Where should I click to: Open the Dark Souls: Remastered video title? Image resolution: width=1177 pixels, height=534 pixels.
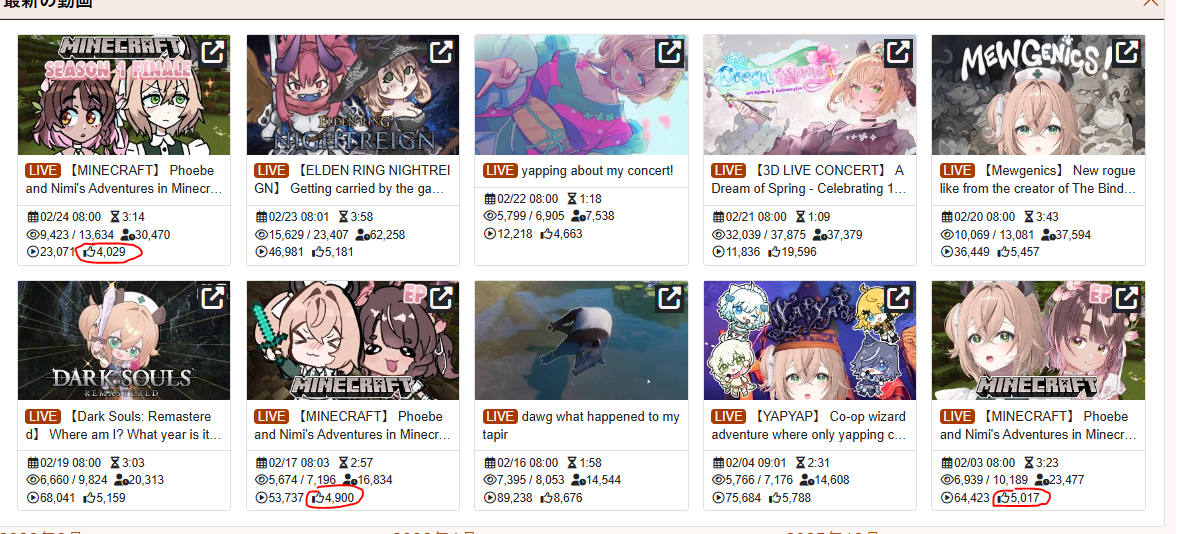pyautogui.click(x=124, y=425)
